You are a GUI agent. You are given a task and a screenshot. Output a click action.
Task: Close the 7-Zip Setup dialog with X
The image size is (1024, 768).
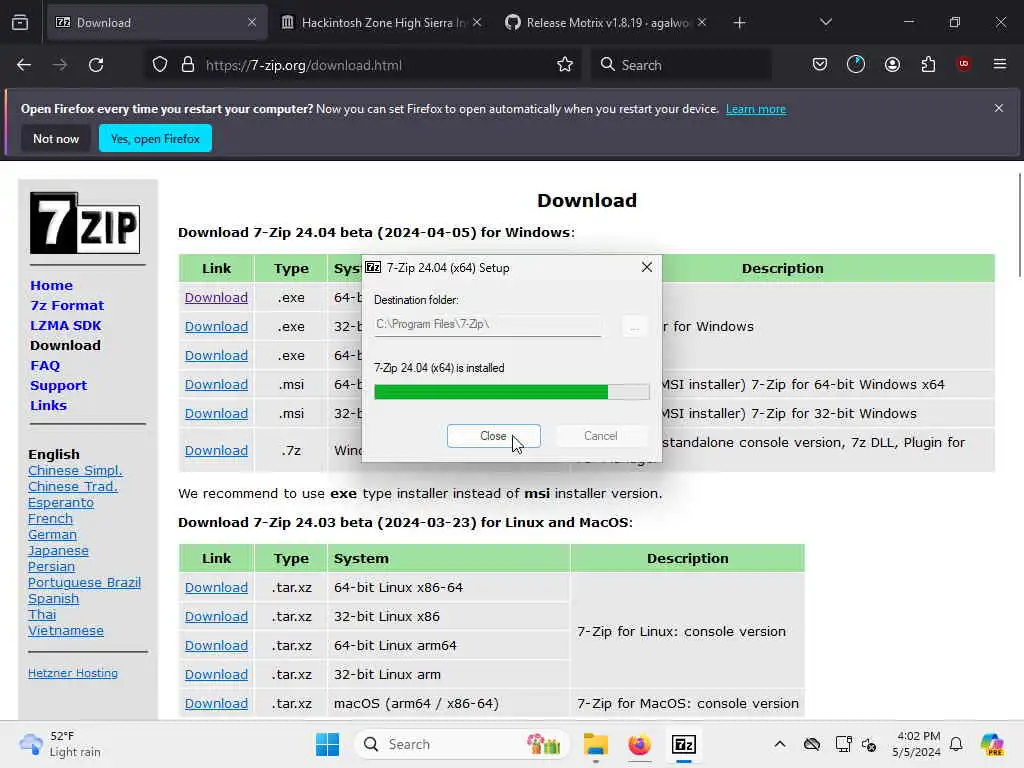point(647,267)
